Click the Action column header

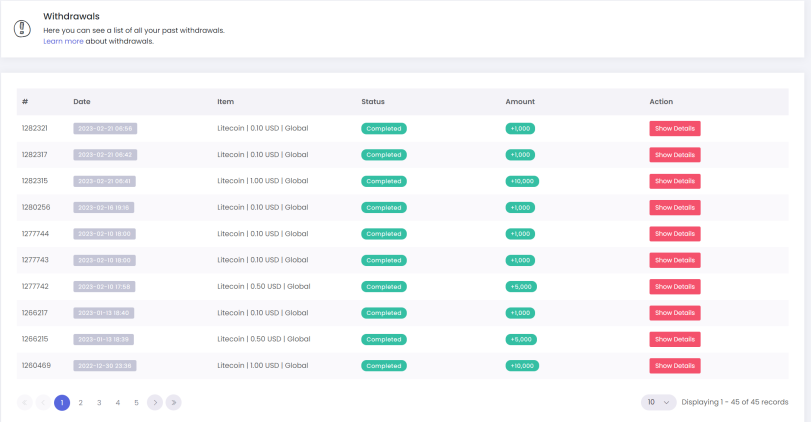[661, 102]
